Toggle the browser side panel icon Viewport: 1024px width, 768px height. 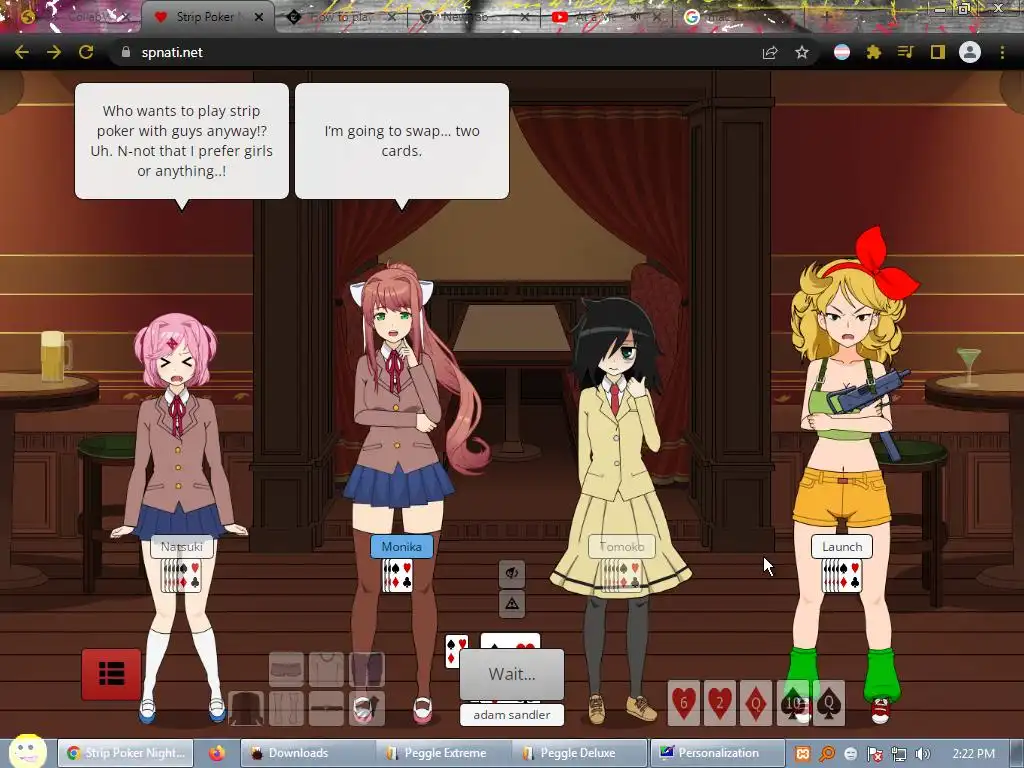click(x=938, y=52)
